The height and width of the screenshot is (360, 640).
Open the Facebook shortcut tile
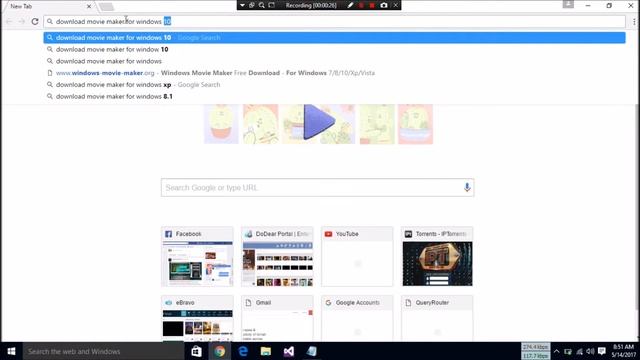(197, 256)
